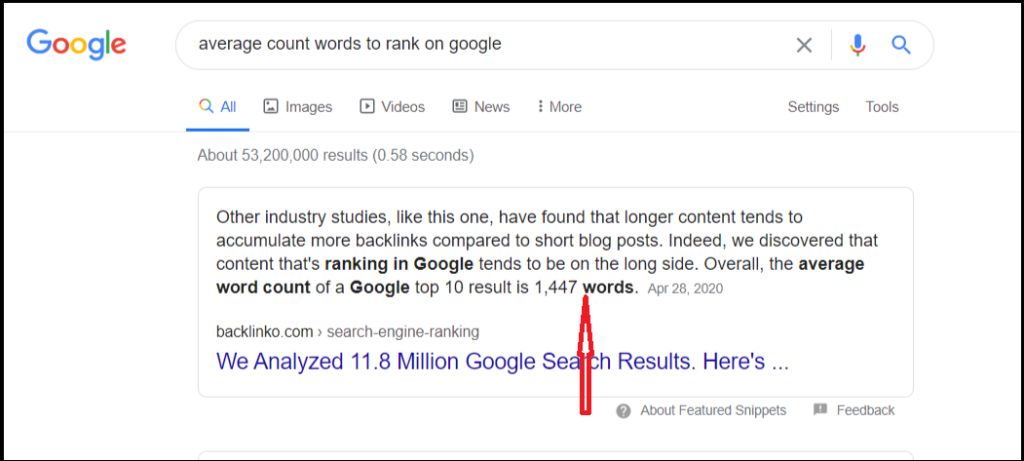The height and width of the screenshot is (461, 1024).
Task: Start voice search with microphone icon
Action: click(x=857, y=45)
